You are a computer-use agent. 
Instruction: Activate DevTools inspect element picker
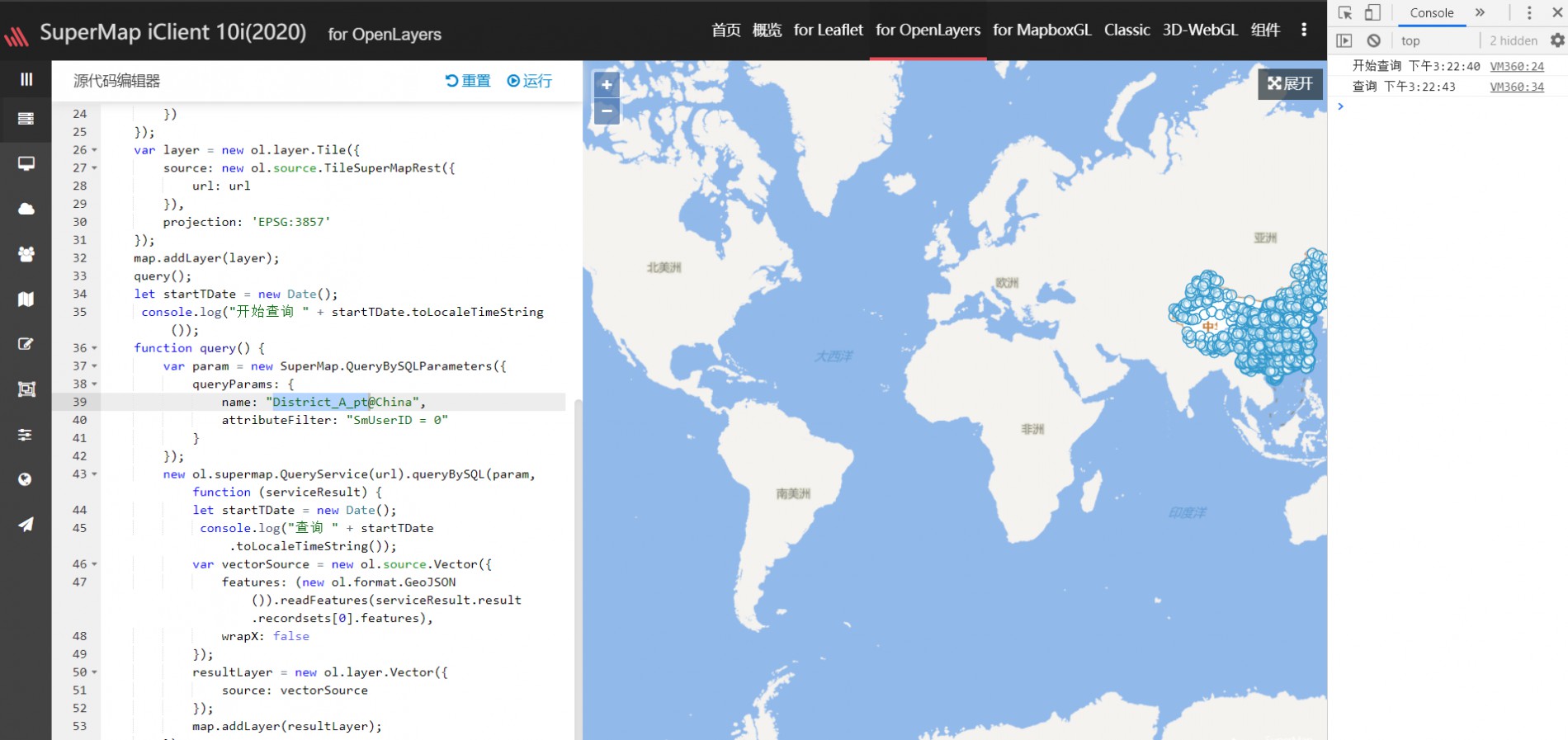point(1345,12)
